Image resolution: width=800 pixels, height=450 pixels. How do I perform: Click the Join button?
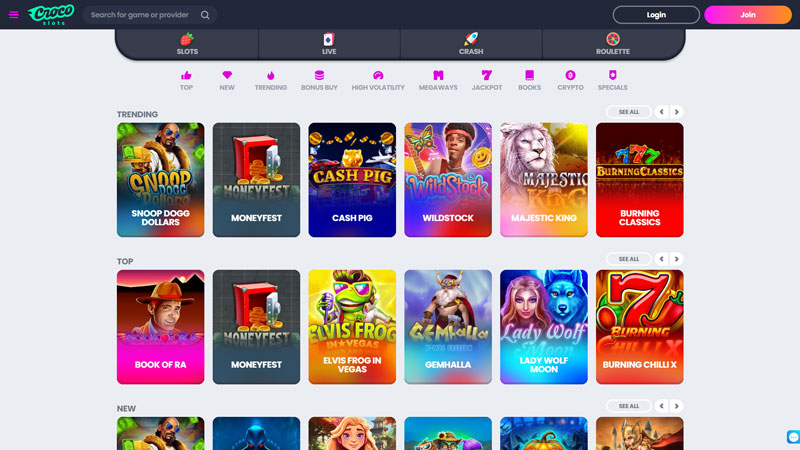coord(748,15)
